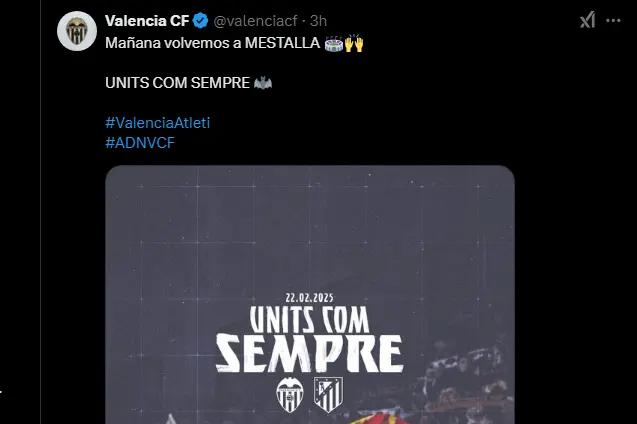Visit the @valenciacf handle
This screenshot has width=637, height=424.
[256, 21]
